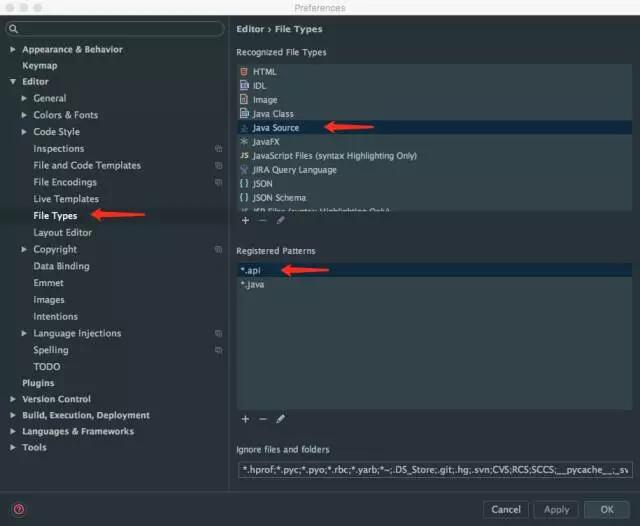The width and height of the screenshot is (640, 526).
Task: Click the Cancel button
Action: 506,510
